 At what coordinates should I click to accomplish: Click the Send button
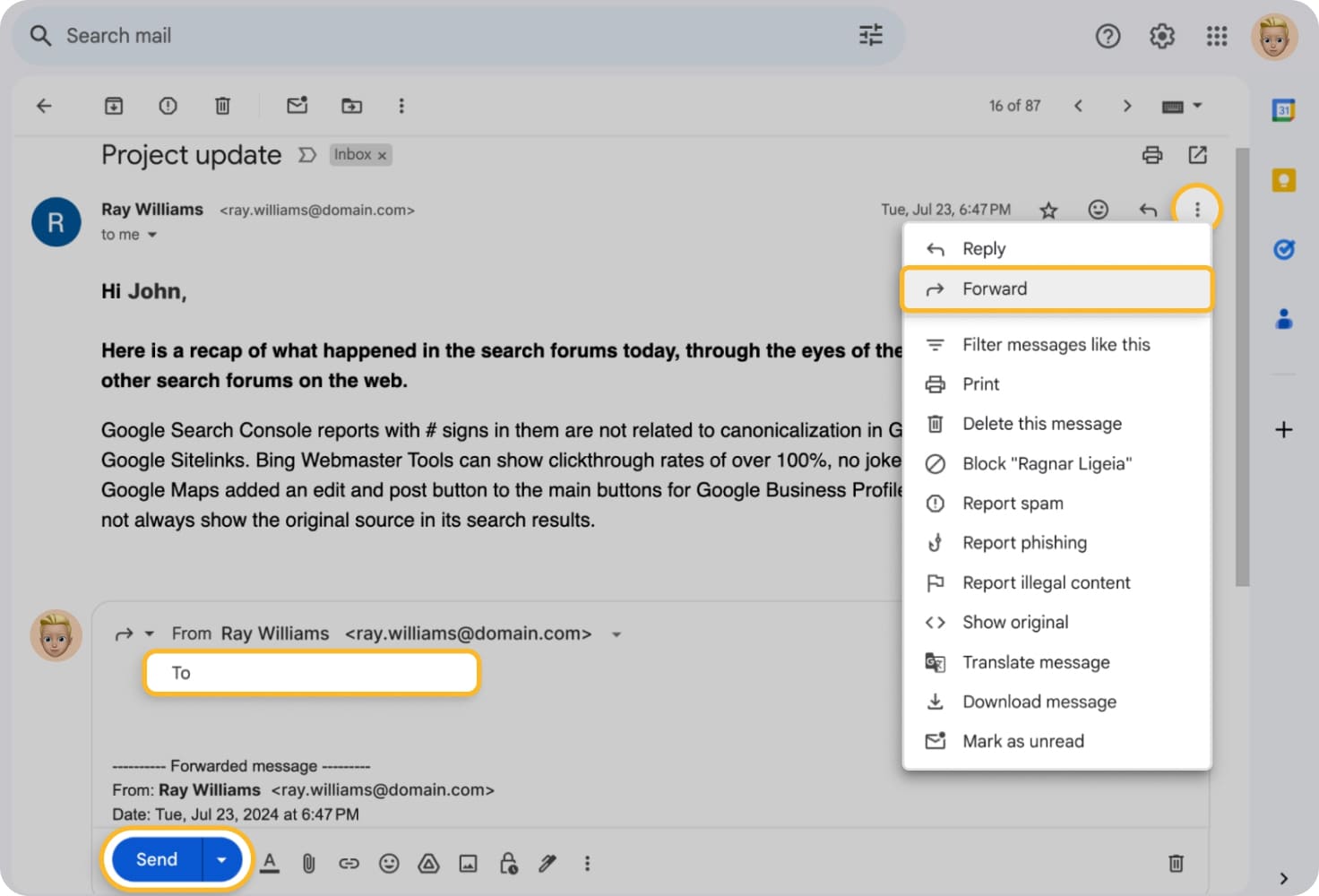[157, 860]
